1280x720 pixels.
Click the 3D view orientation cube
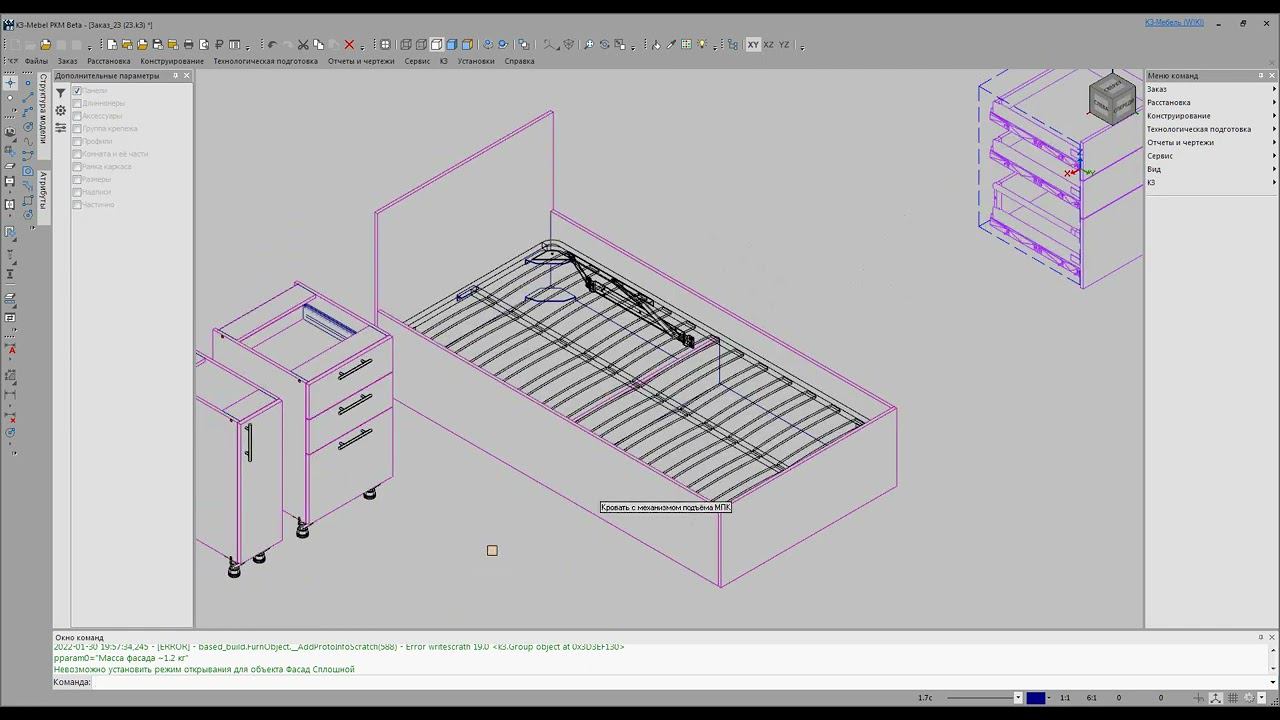[x=1111, y=99]
